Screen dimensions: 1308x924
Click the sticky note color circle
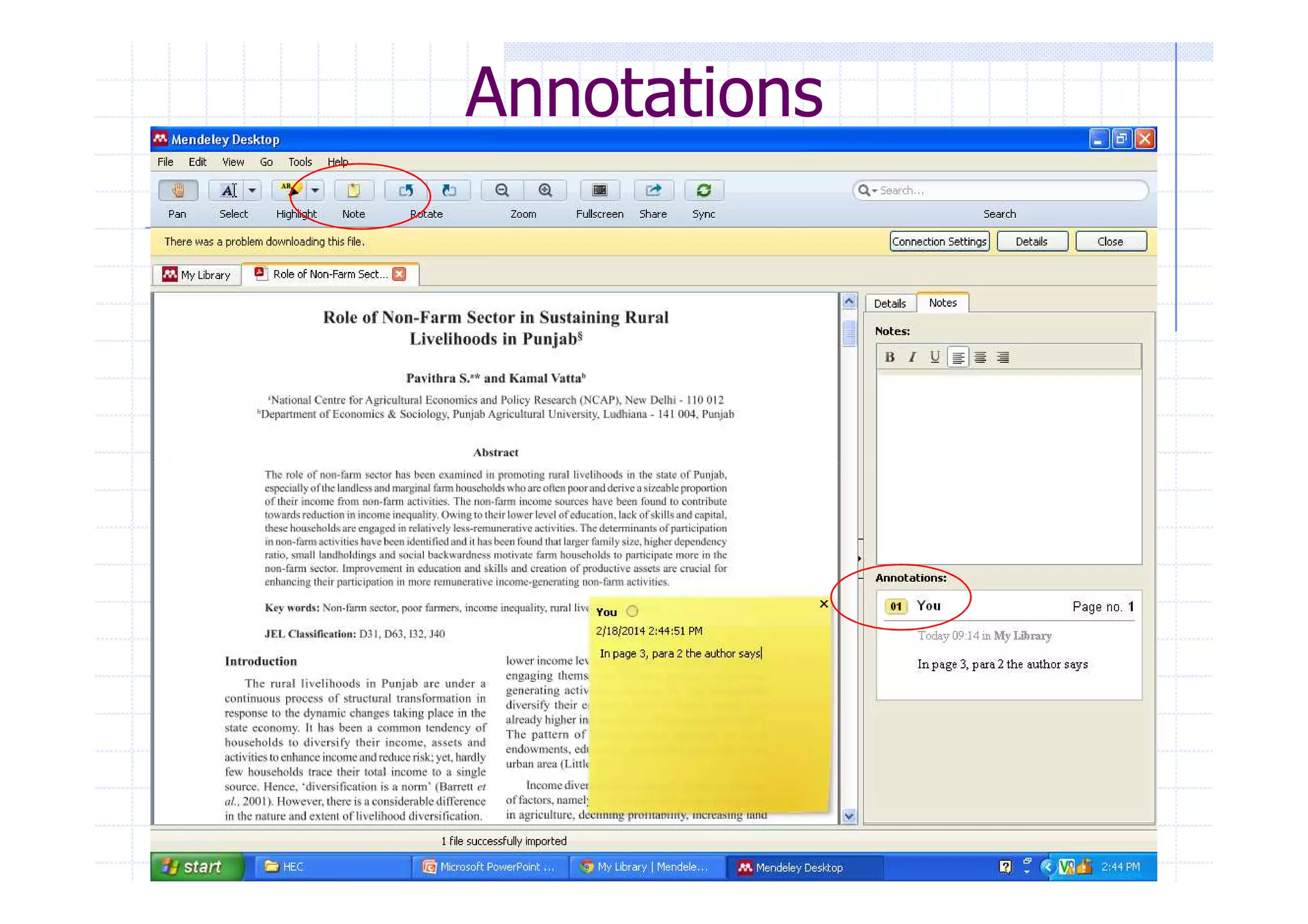tap(632, 611)
